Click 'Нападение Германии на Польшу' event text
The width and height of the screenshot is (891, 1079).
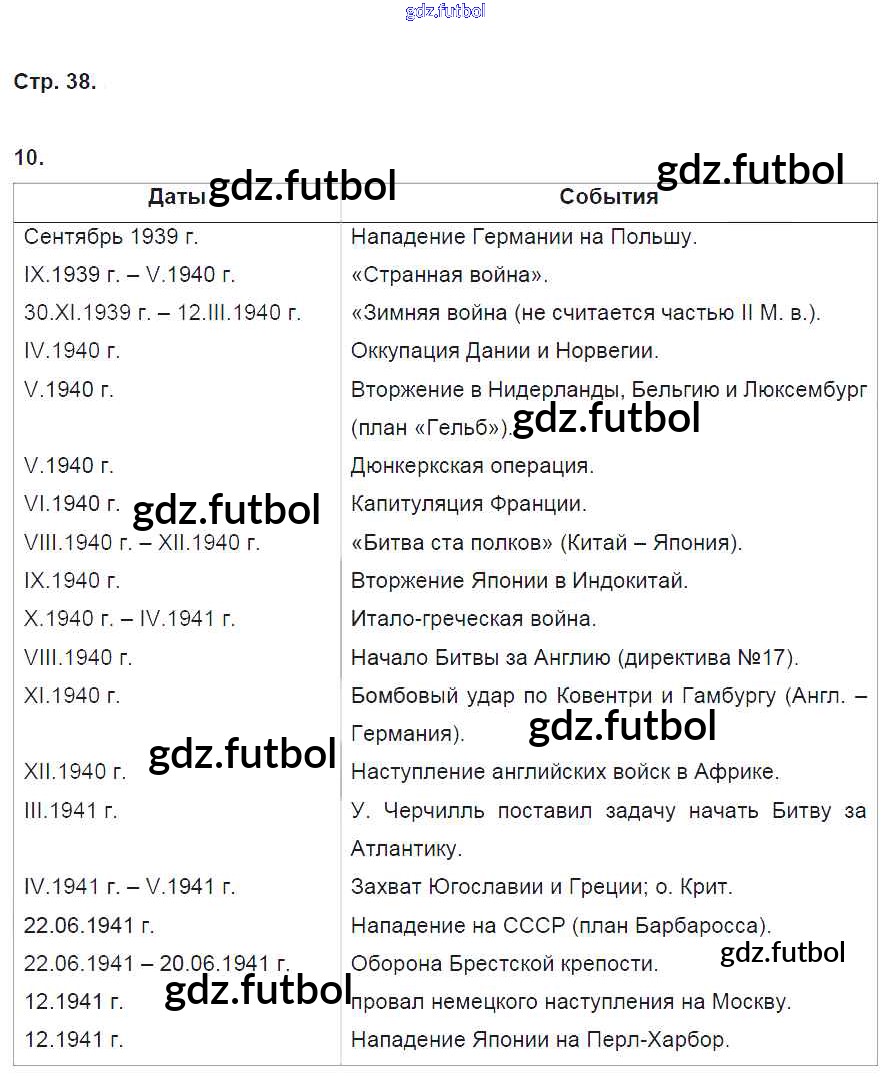524,237
